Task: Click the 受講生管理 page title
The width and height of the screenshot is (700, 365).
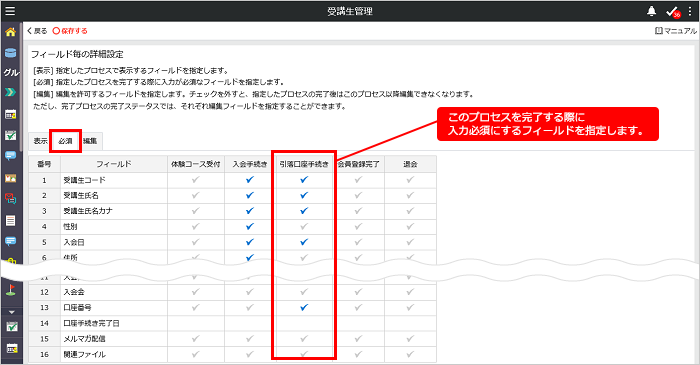Action: [350, 11]
